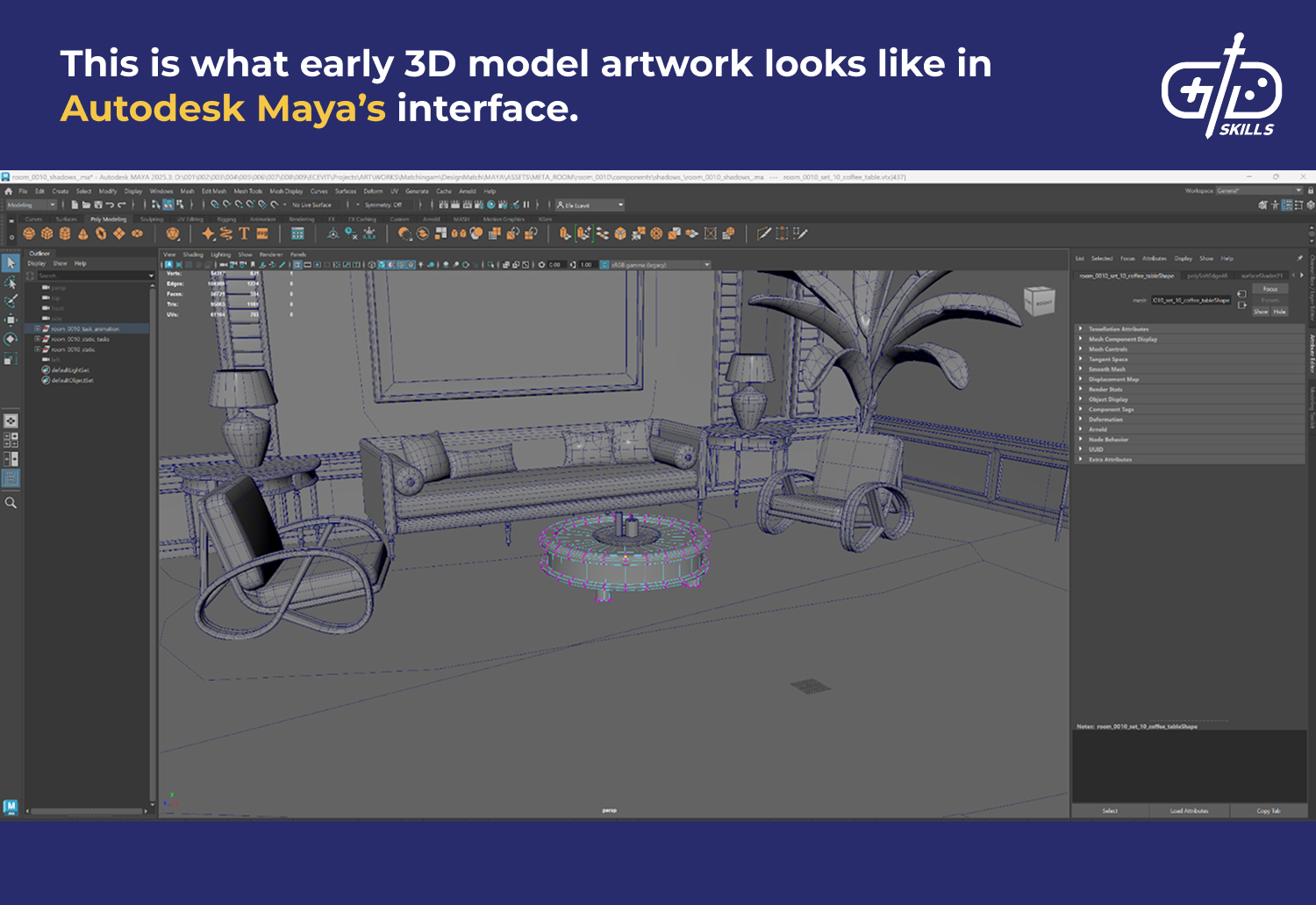Open the Modeling menu set dropdown

click(x=32, y=205)
